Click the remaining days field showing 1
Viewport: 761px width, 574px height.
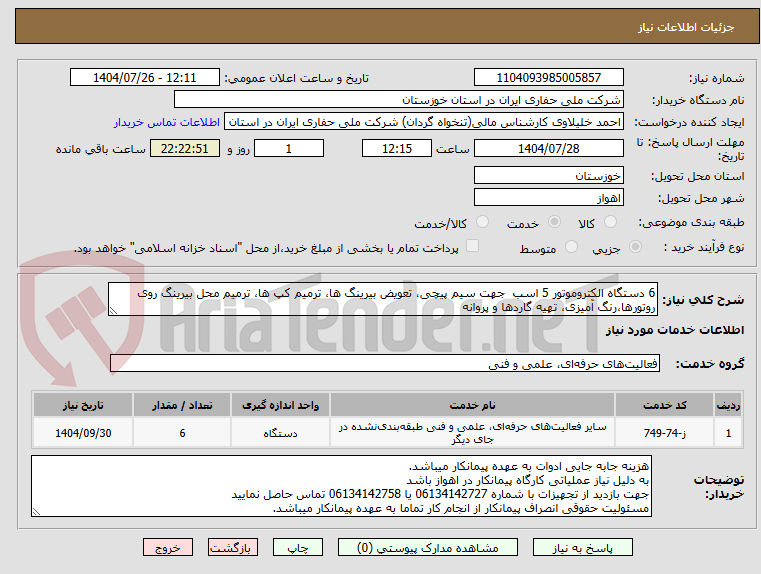pyautogui.click(x=289, y=148)
